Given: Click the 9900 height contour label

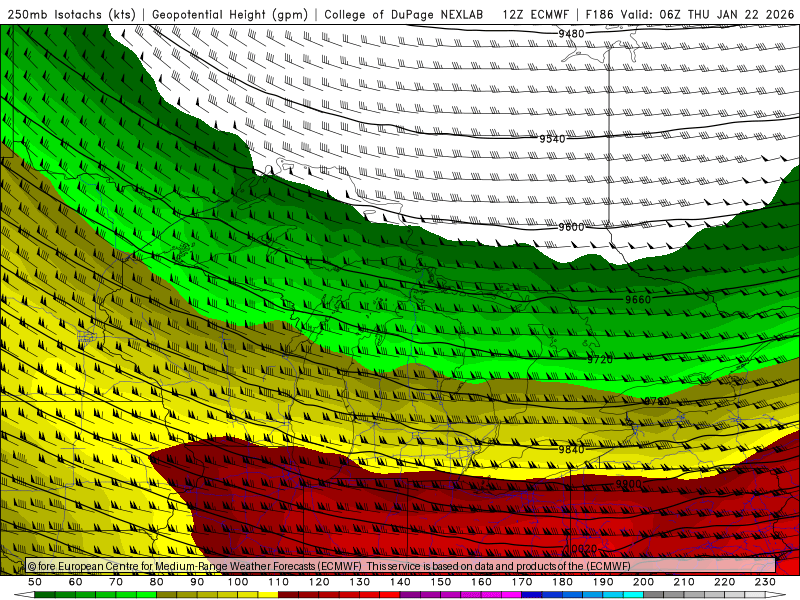Looking at the screenshot, I should (x=628, y=484).
